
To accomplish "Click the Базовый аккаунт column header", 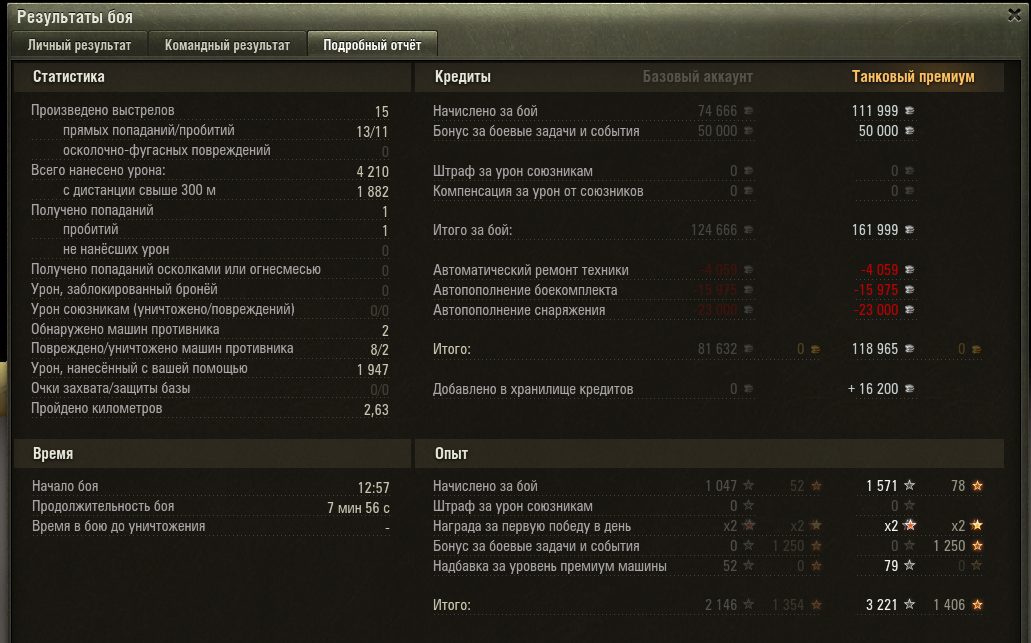I will (698, 76).
